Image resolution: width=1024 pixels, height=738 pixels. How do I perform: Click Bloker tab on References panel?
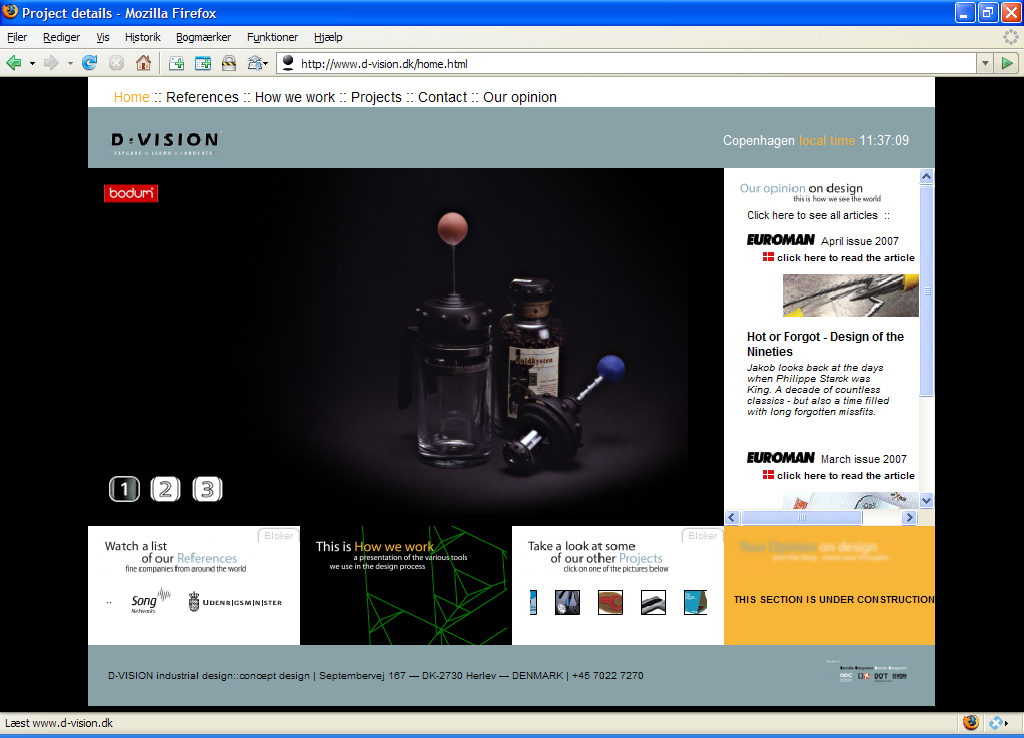point(279,536)
